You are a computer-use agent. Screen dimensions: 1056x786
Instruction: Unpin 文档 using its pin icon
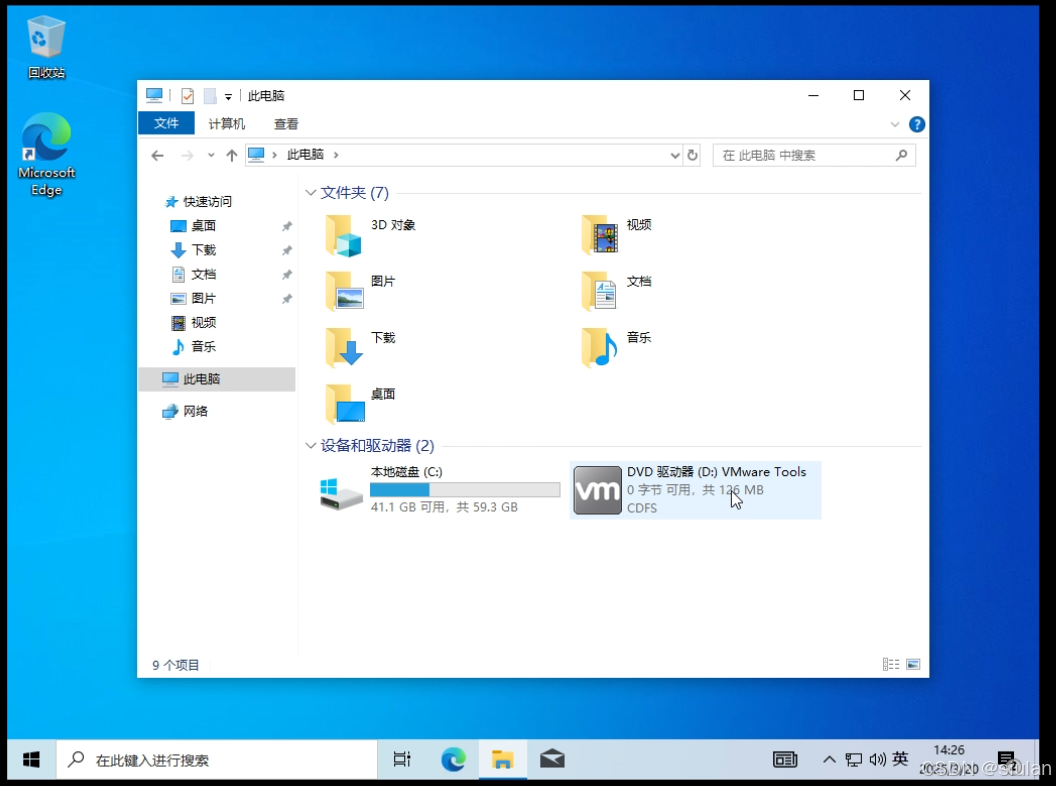(287, 275)
